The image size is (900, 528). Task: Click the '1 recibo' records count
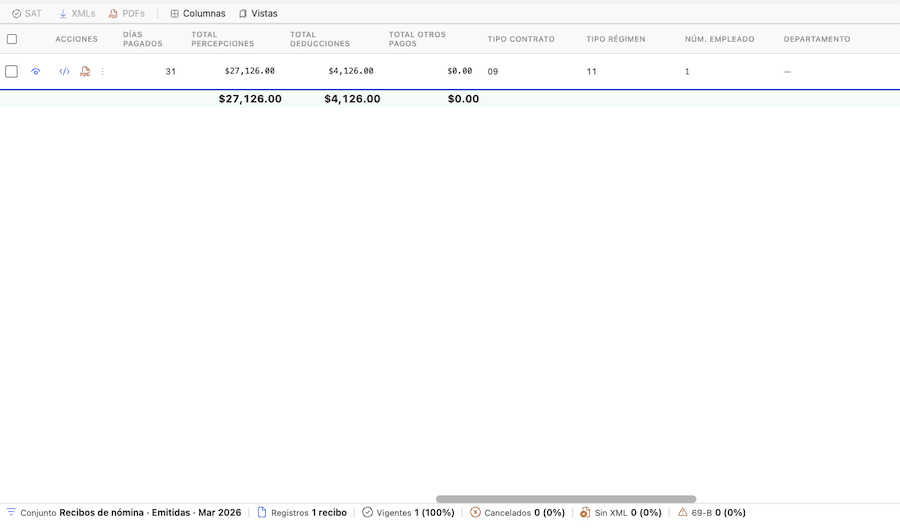click(329, 513)
